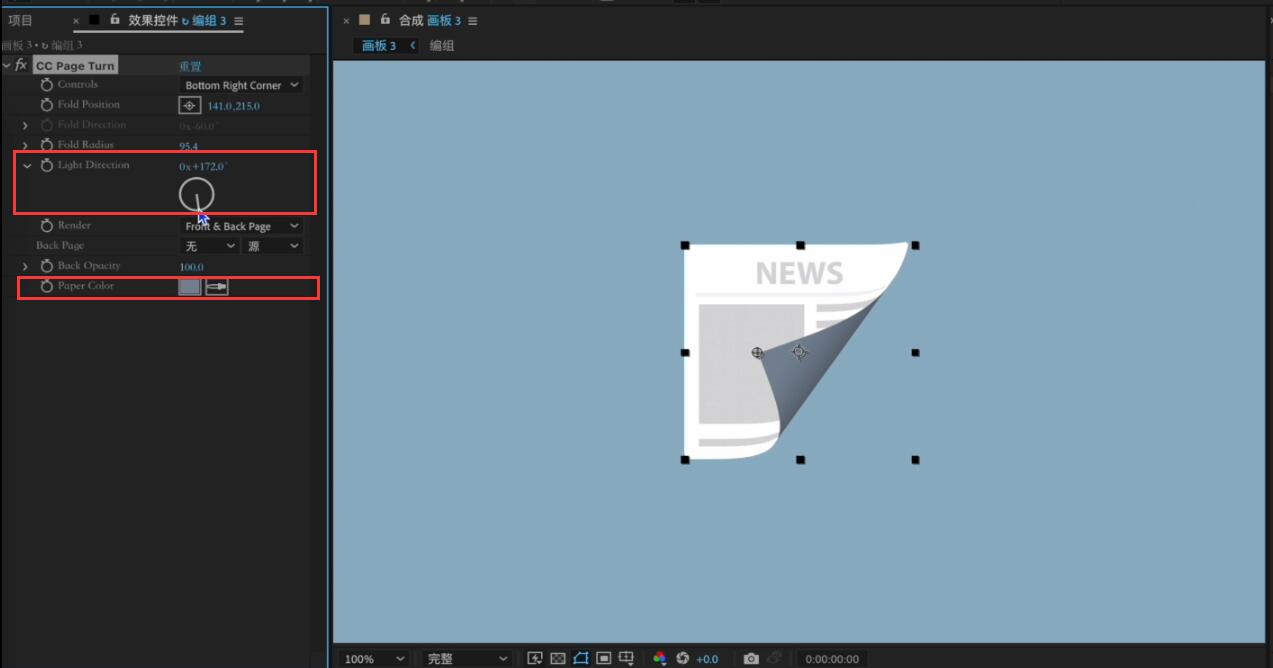Image resolution: width=1273 pixels, height=668 pixels.
Task: Click the exposure value +0.0
Action: [707, 659]
